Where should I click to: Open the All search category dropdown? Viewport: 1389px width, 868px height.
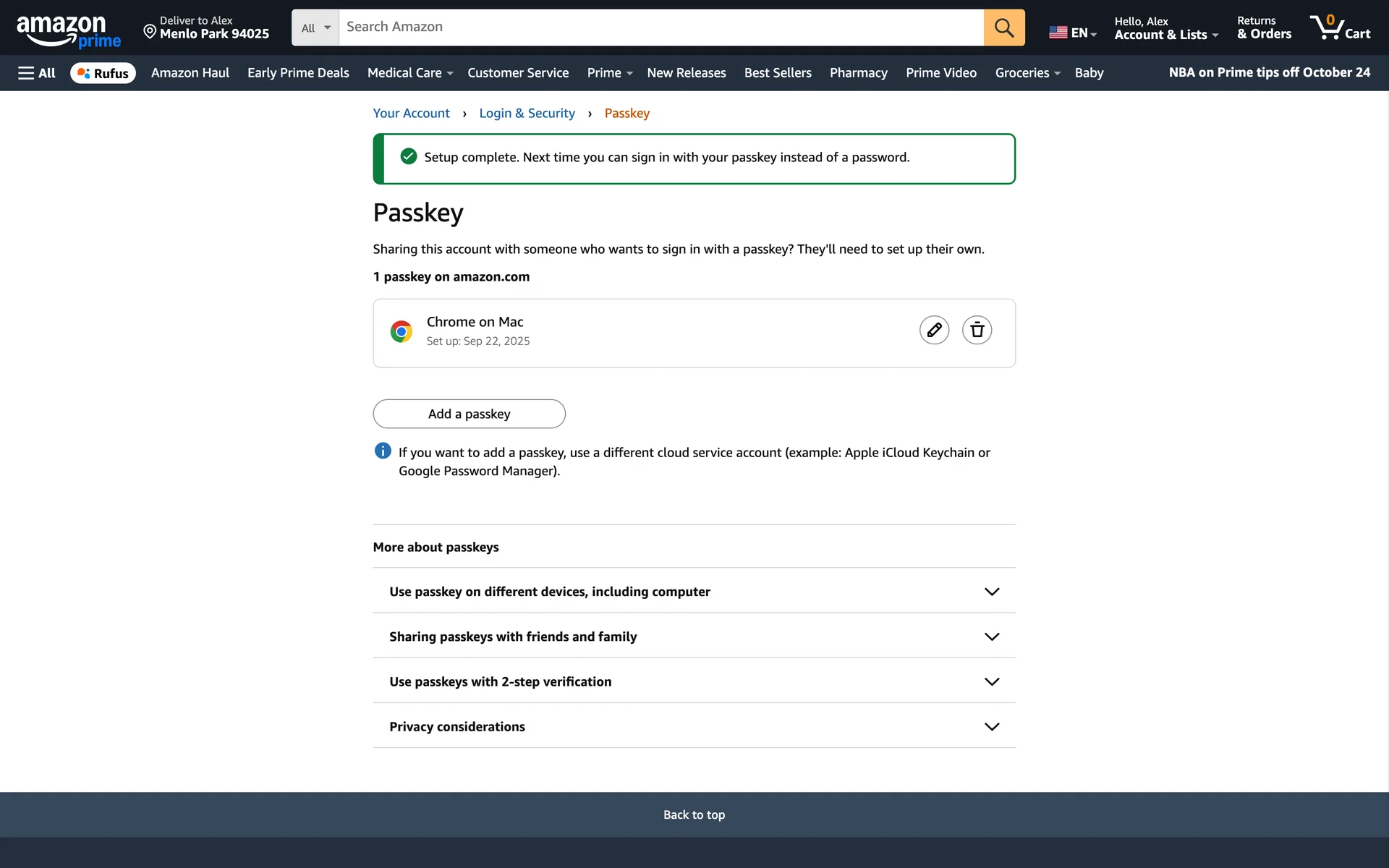click(315, 27)
